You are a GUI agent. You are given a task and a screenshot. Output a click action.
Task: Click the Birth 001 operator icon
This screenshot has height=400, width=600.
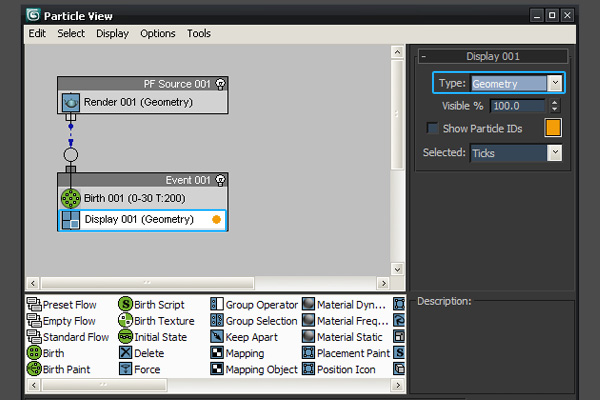pyautogui.click(x=71, y=198)
